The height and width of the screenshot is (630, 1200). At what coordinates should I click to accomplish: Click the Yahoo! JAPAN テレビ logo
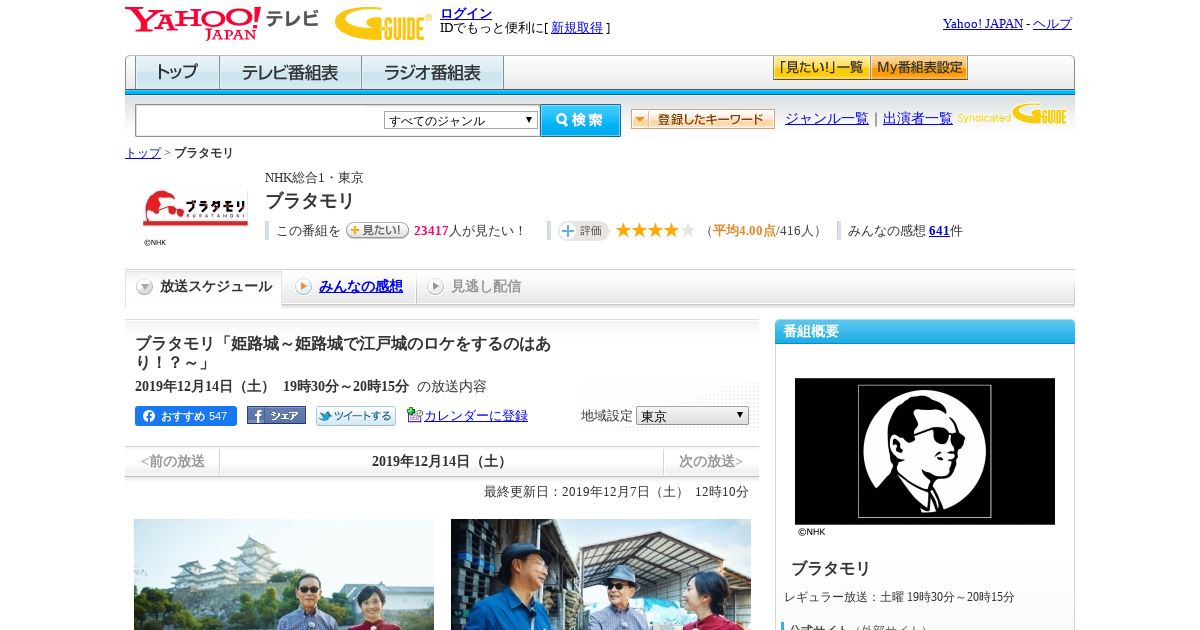click(x=222, y=23)
